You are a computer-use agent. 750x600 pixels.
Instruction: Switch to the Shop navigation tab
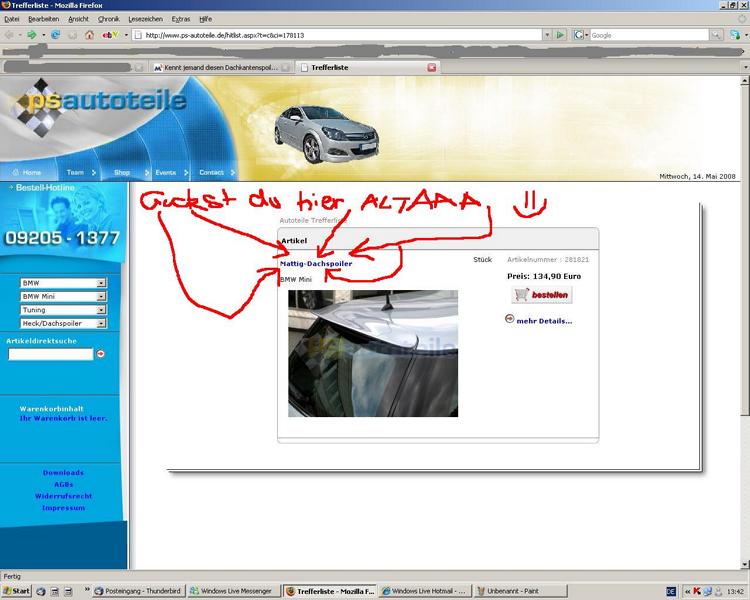coord(122,172)
